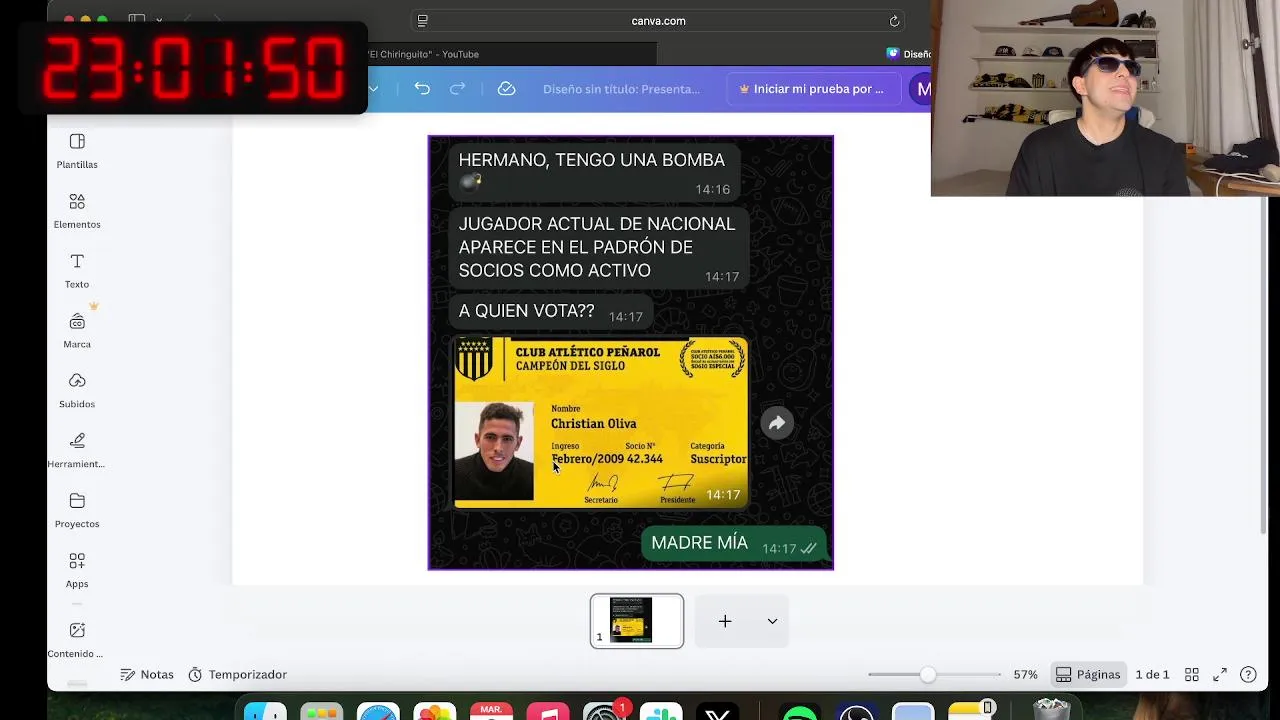Open Music app in the dock
Image resolution: width=1280 pixels, height=720 pixels.
(548, 714)
